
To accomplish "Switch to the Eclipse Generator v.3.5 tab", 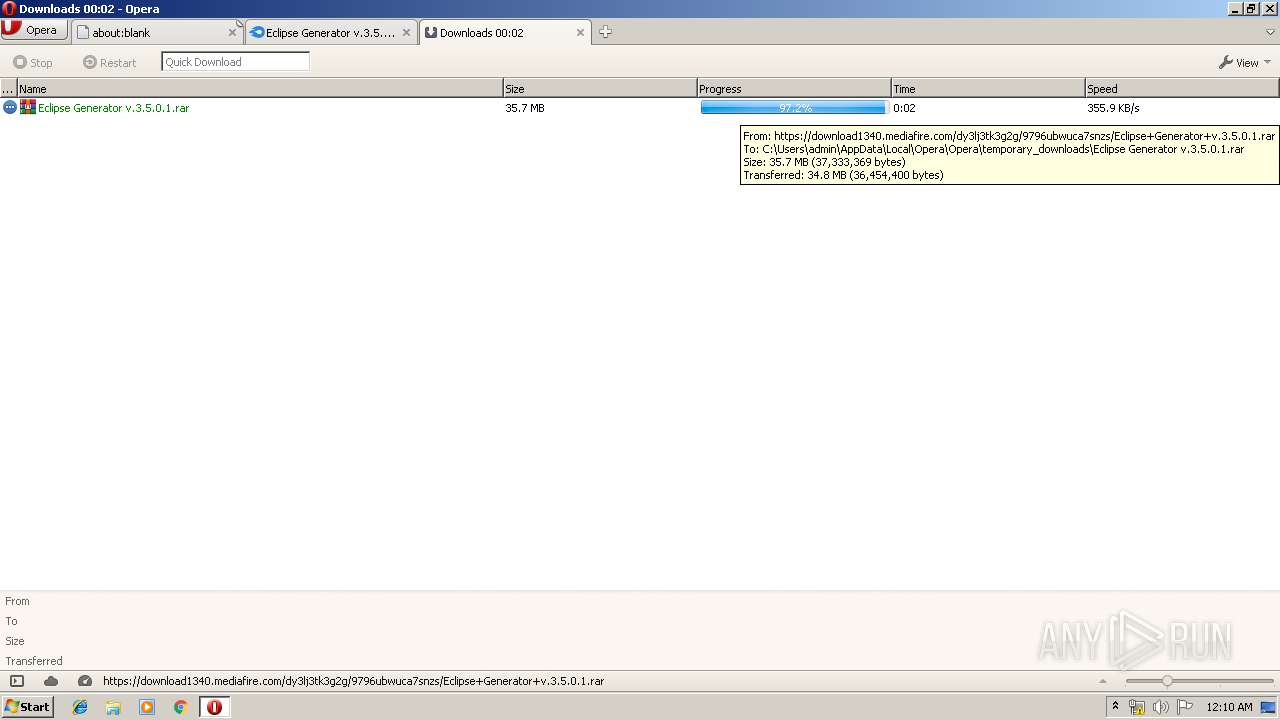I will pyautogui.click(x=330, y=32).
